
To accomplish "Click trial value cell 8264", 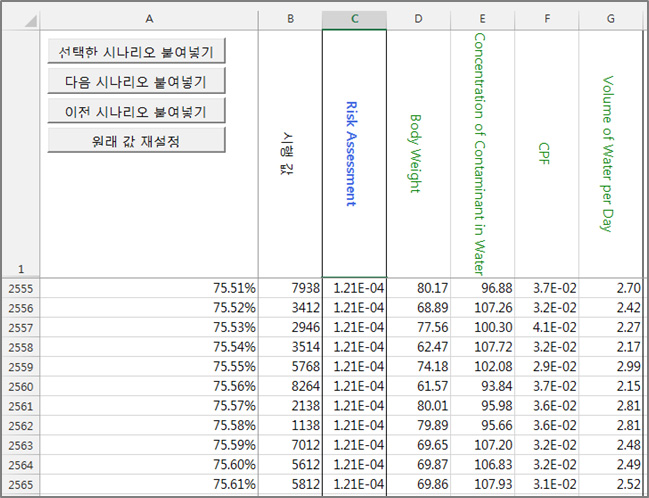I will pyautogui.click(x=290, y=386).
